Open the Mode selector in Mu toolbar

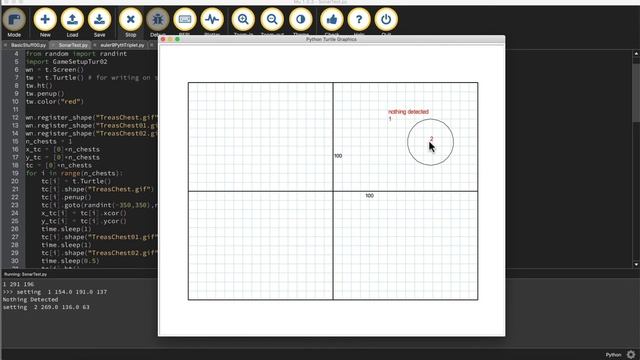click(14, 20)
